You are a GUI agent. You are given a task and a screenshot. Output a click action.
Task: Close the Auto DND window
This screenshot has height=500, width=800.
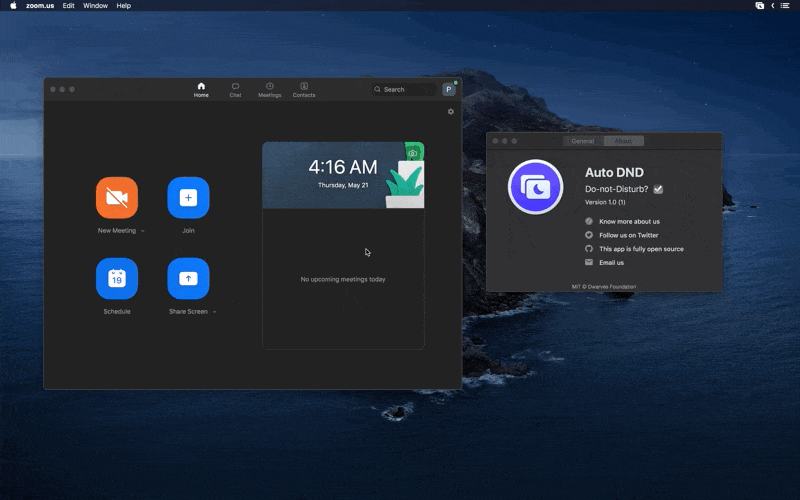[x=495, y=141]
